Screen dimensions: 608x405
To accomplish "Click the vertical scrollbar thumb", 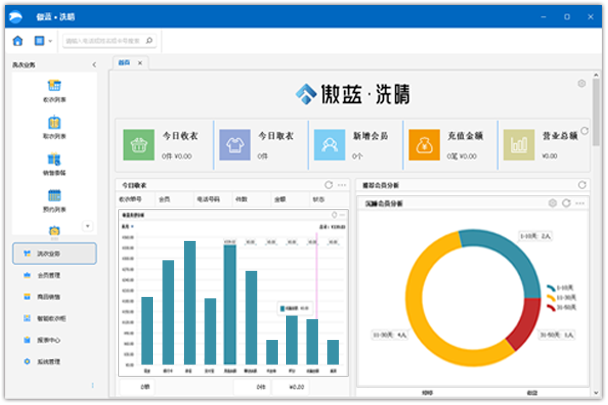I will coord(596,112).
